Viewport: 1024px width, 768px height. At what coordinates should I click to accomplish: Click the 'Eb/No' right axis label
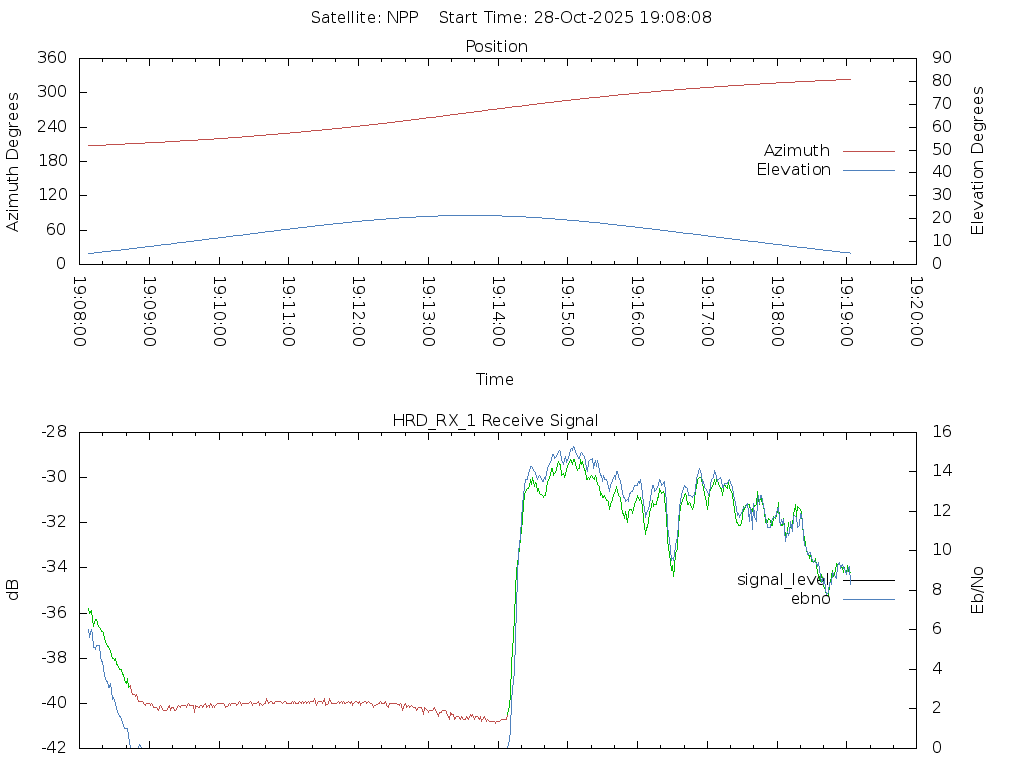[x=978, y=589]
